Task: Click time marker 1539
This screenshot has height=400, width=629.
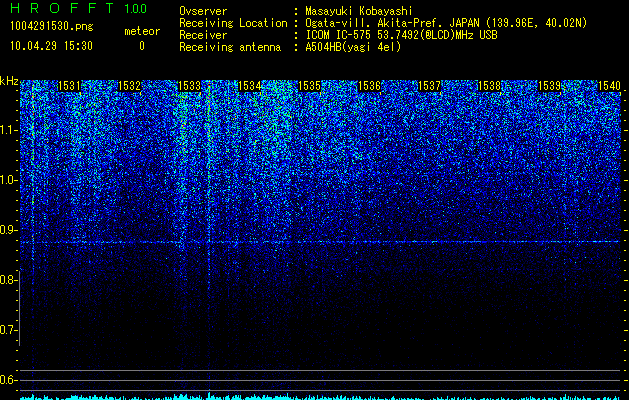Action: pos(549,86)
